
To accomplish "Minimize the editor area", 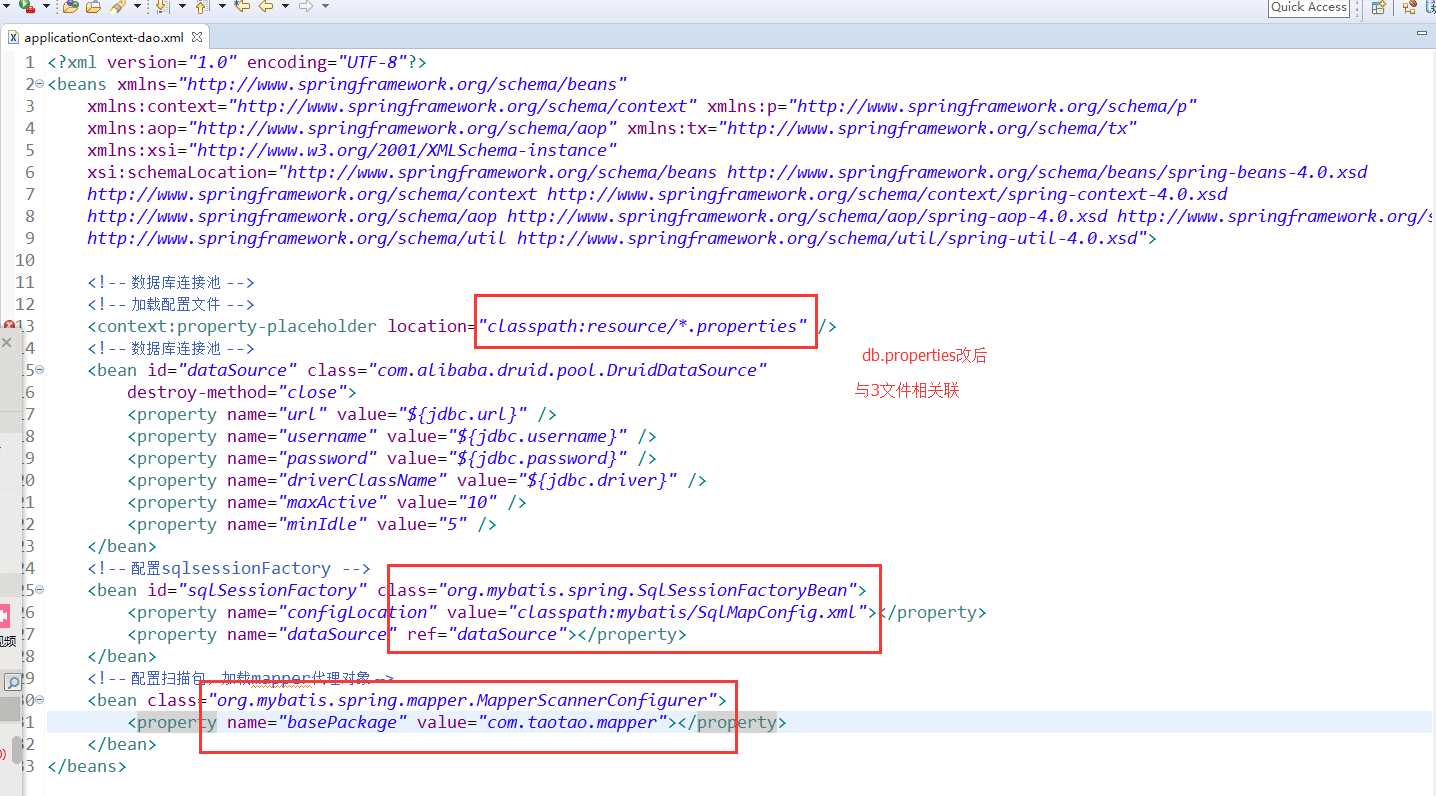I will [x=1423, y=35].
